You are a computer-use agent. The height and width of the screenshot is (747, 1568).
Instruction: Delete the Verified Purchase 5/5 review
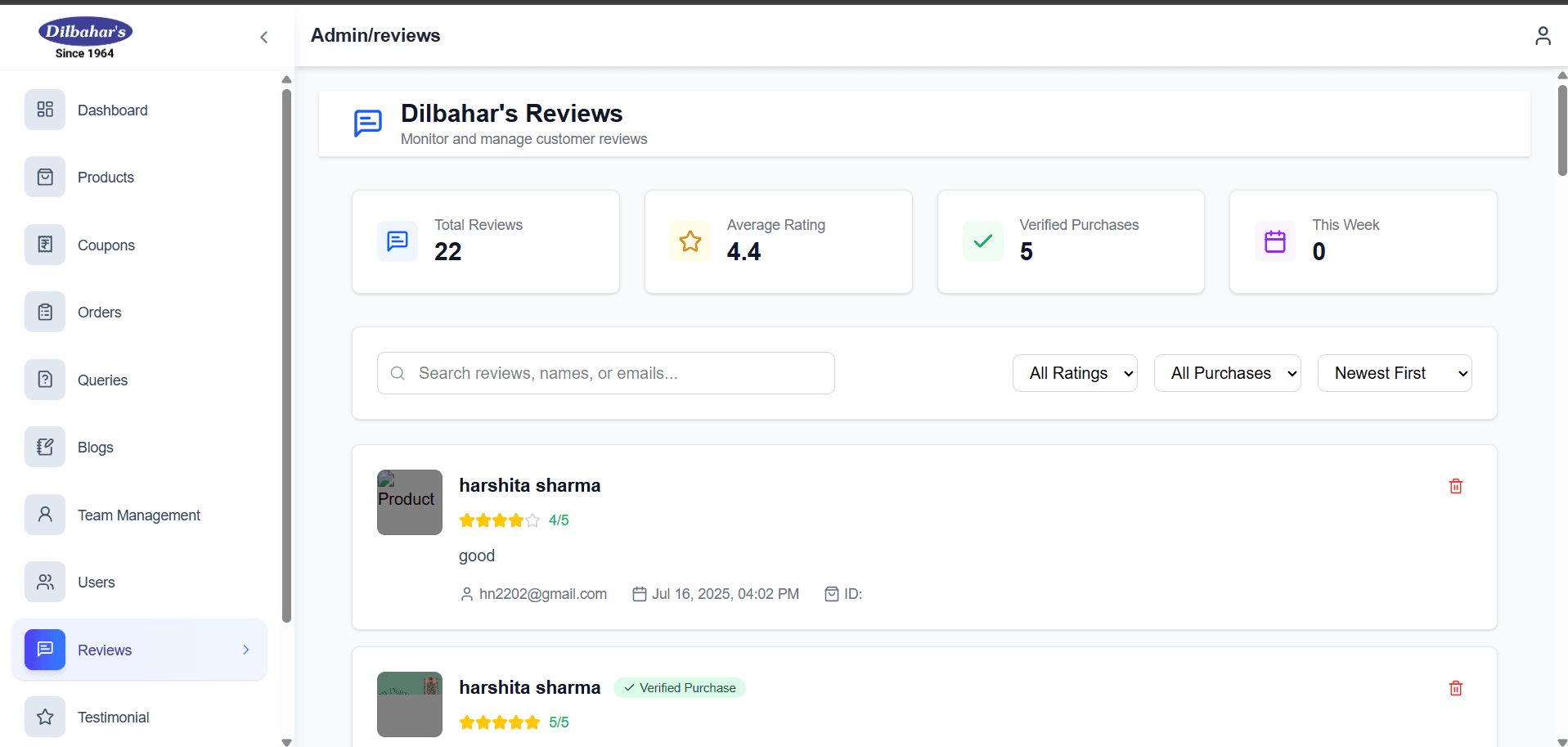coord(1456,688)
